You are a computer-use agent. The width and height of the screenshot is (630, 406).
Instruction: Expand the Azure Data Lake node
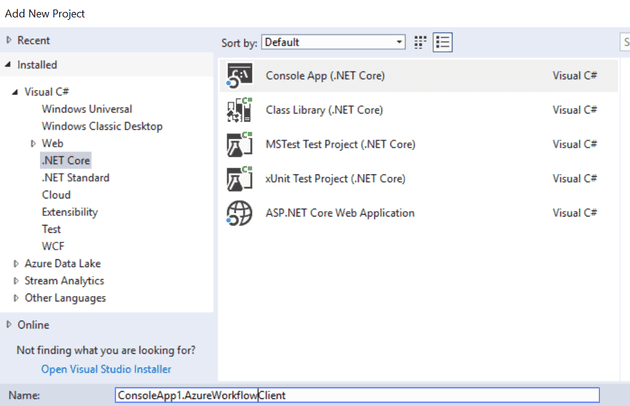pyautogui.click(x=16, y=264)
